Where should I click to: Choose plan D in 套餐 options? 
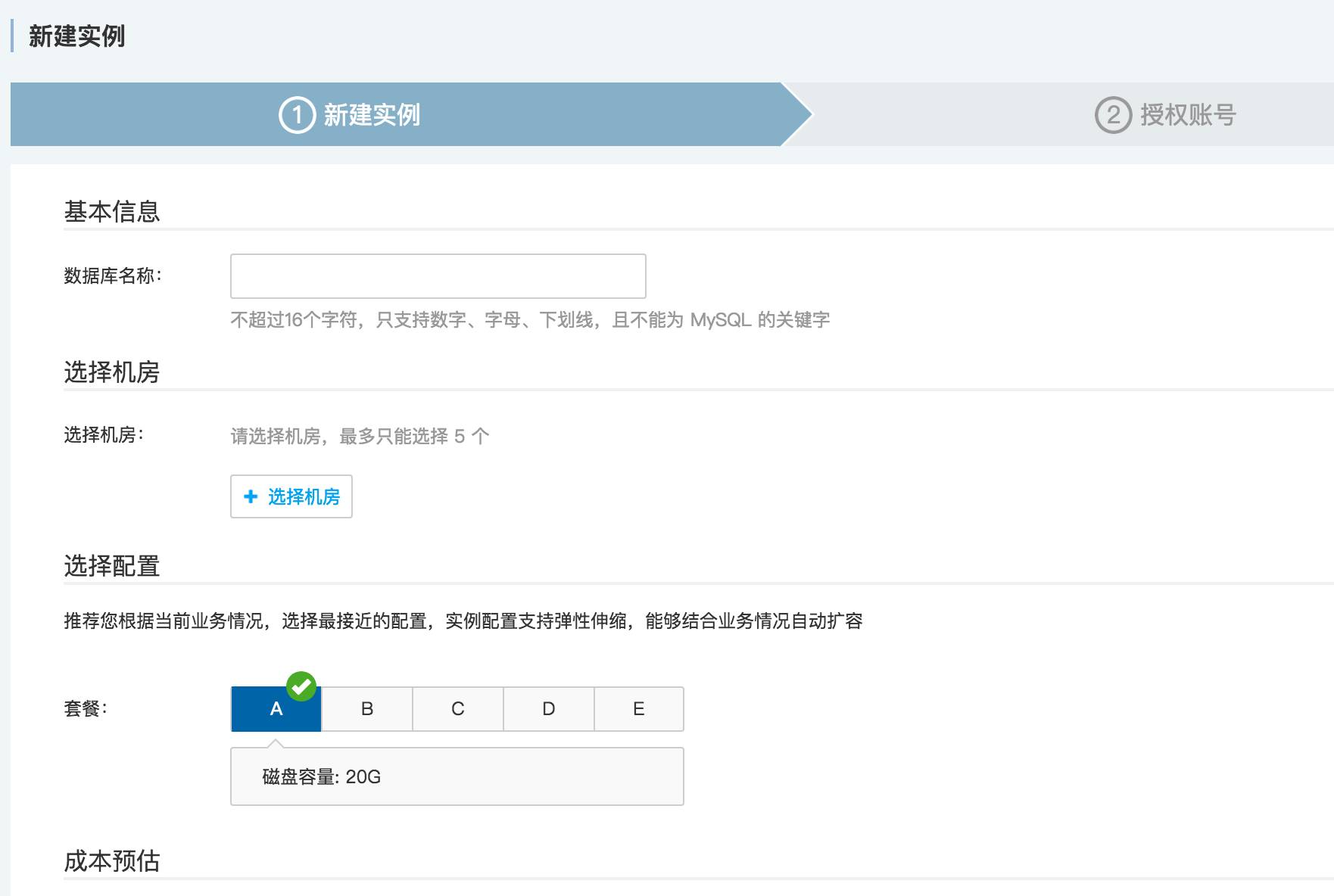coord(549,709)
